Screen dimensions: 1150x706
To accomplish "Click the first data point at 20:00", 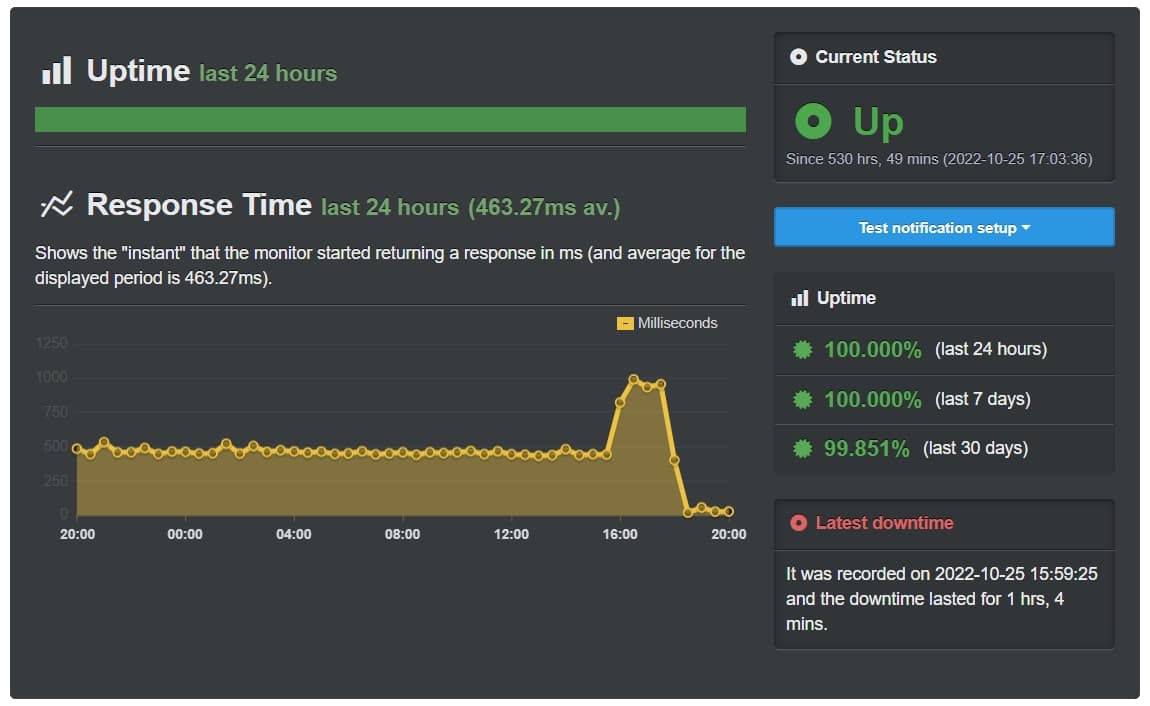I will [x=77, y=448].
